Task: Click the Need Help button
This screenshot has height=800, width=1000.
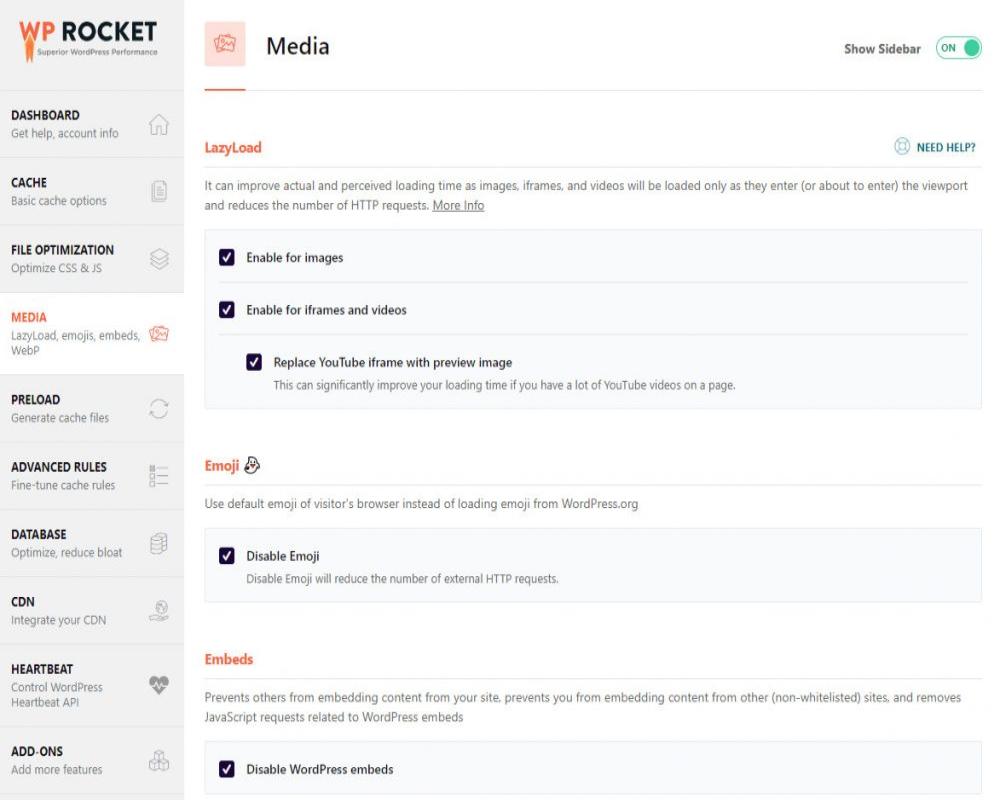Action: [935, 147]
